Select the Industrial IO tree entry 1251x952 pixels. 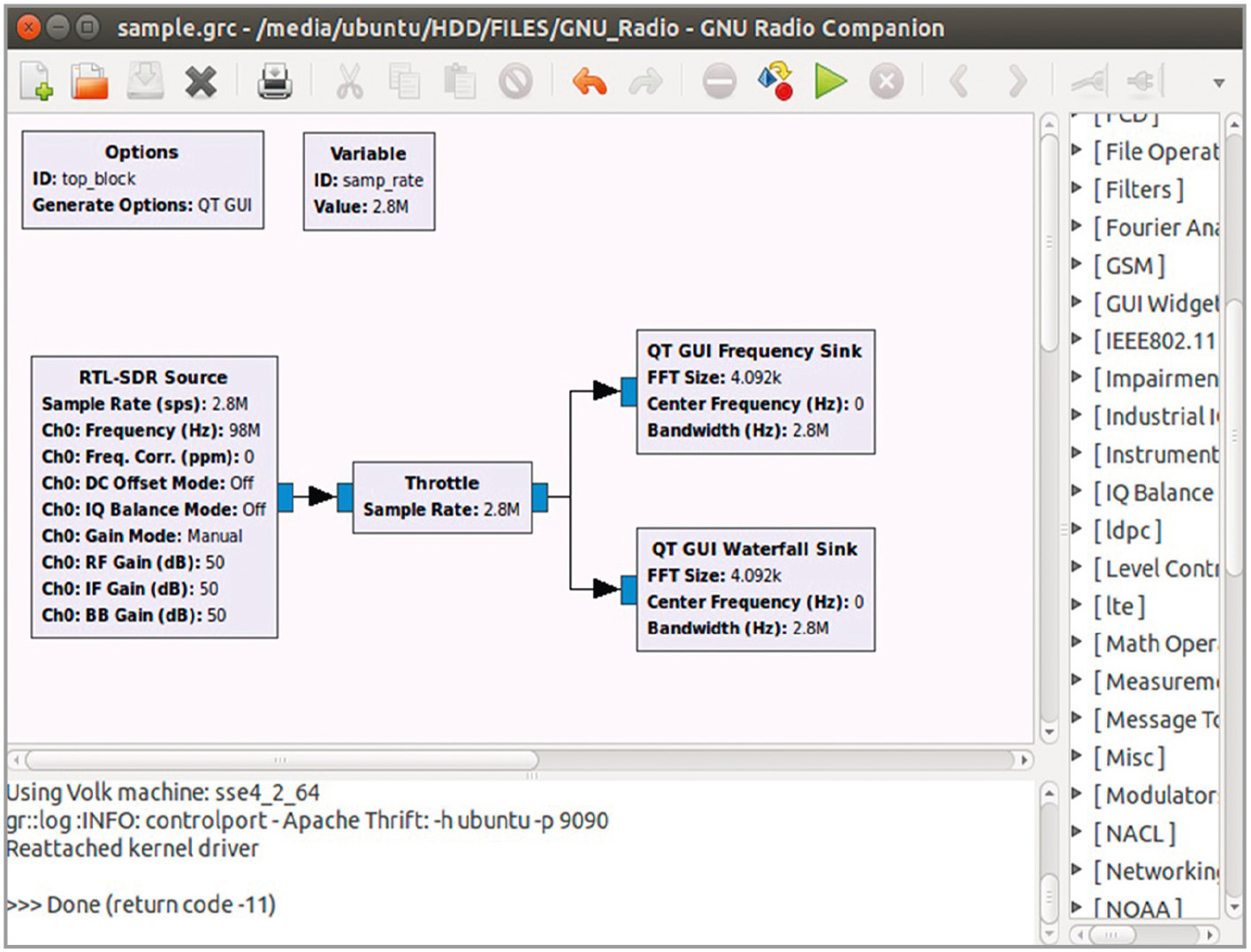pos(1156,416)
